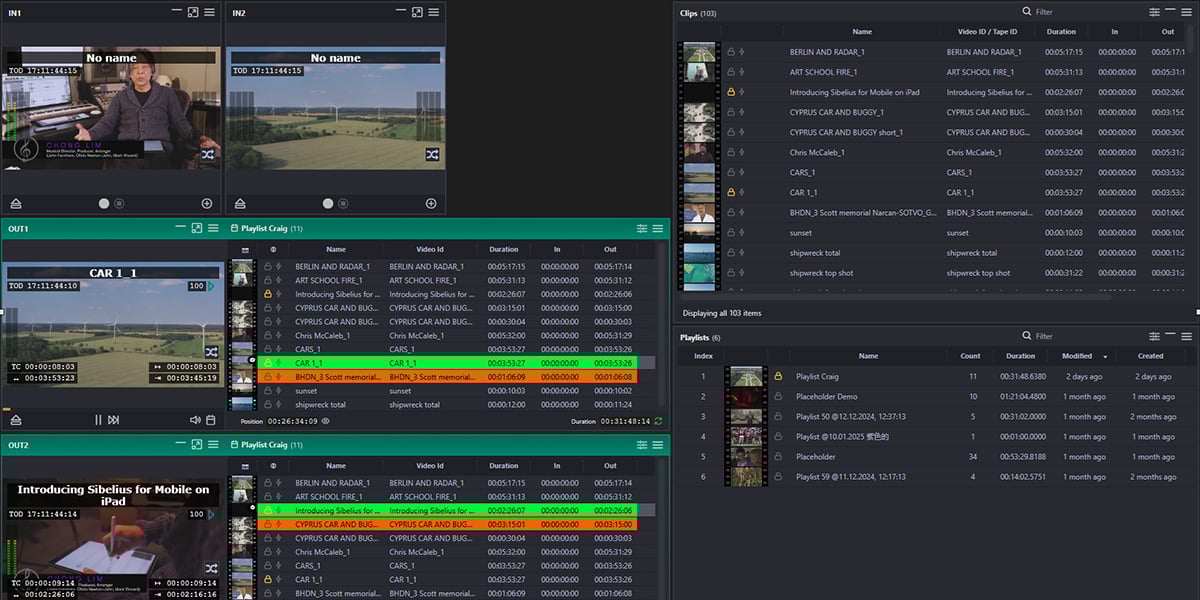Open the OUT1 Playlist Craig hamburger menu

[x=658, y=228]
